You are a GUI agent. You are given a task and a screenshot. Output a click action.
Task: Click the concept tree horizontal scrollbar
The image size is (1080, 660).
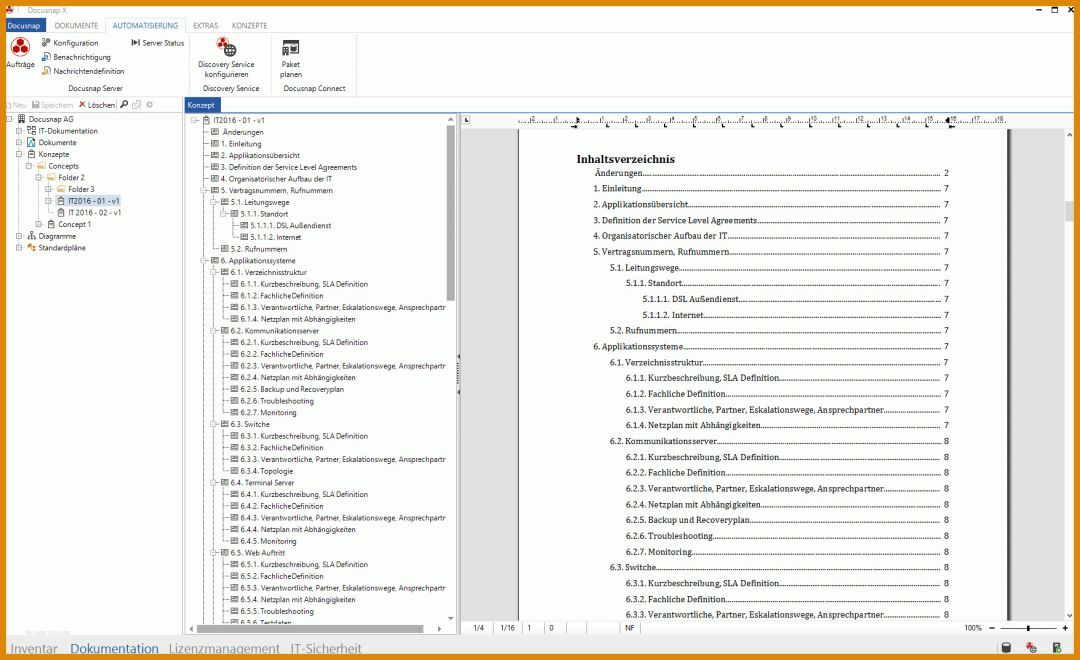coord(310,629)
